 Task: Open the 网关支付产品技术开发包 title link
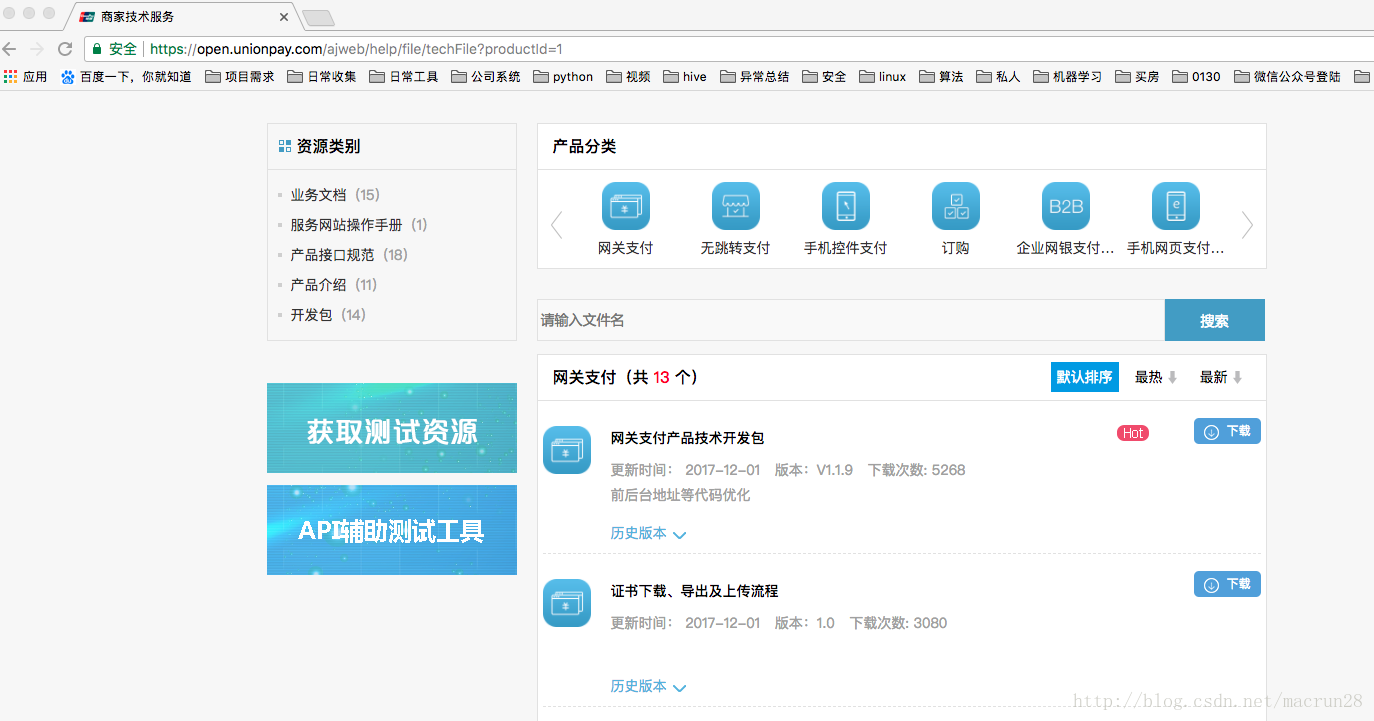[688, 438]
